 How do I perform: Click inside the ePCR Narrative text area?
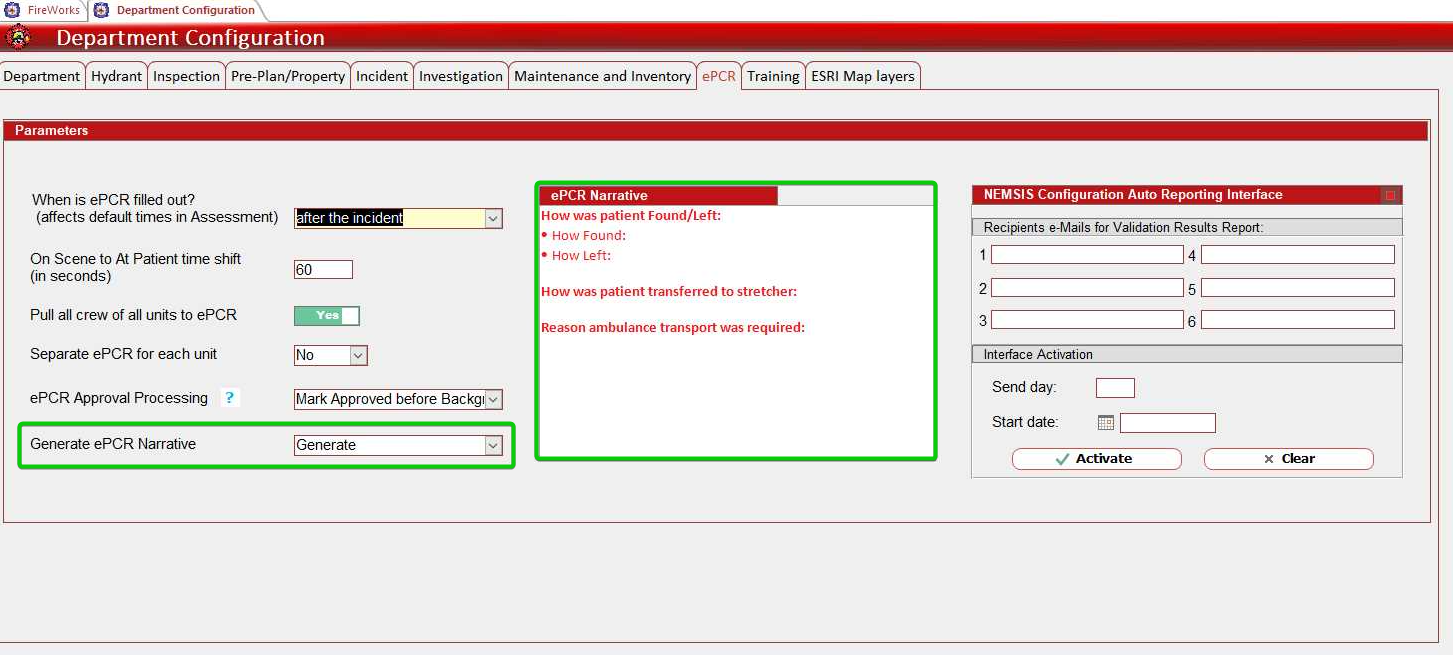click(x=735, y=390)
